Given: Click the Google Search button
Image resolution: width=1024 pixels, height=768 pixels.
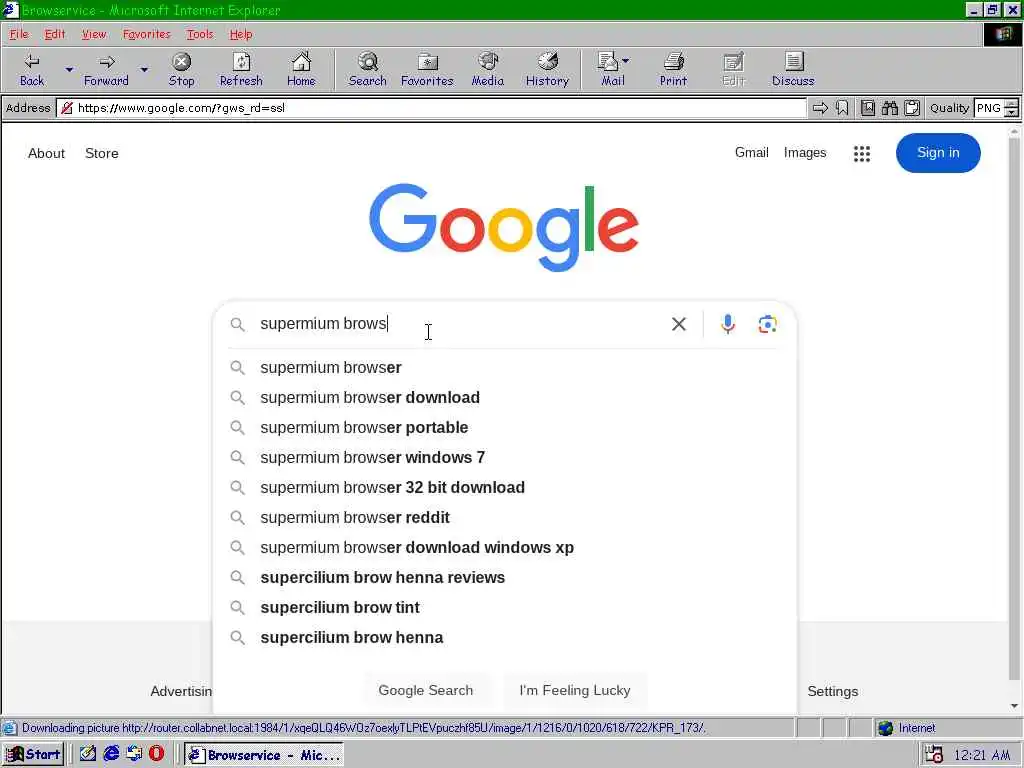Looking at the screenshot, I should [x=426, y=690].
